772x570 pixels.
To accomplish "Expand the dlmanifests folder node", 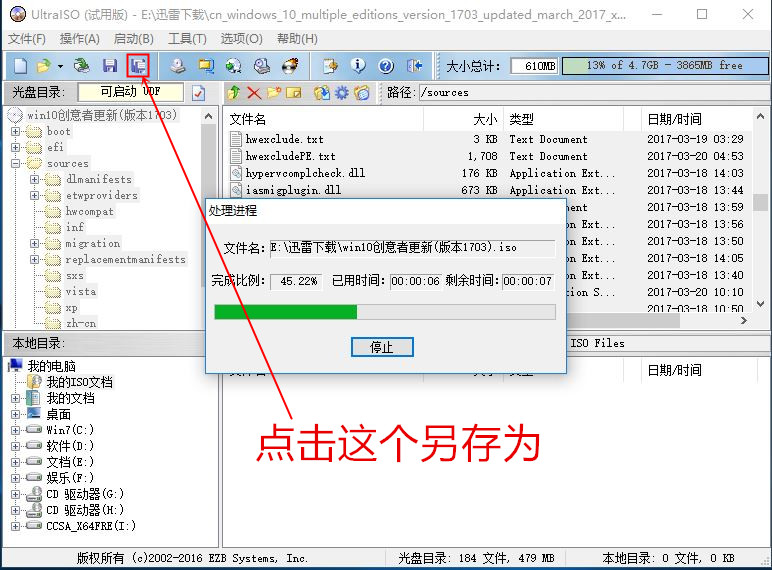I will [x=34, y=179].
